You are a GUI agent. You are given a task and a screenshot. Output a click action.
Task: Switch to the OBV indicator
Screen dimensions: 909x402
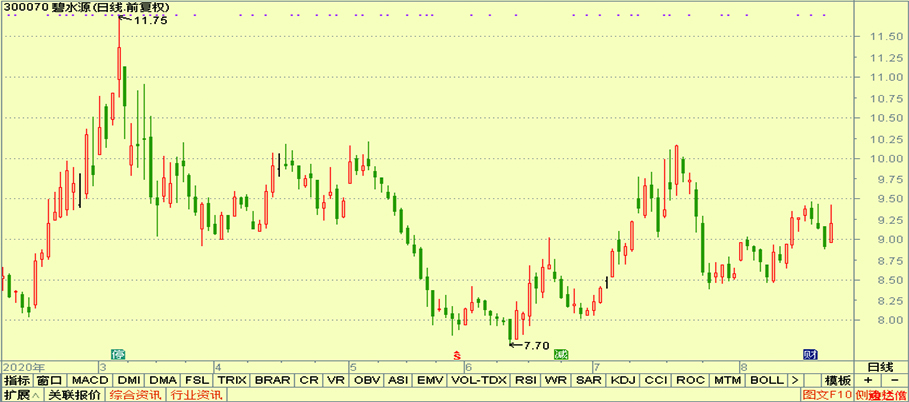[x=367, y=381]
